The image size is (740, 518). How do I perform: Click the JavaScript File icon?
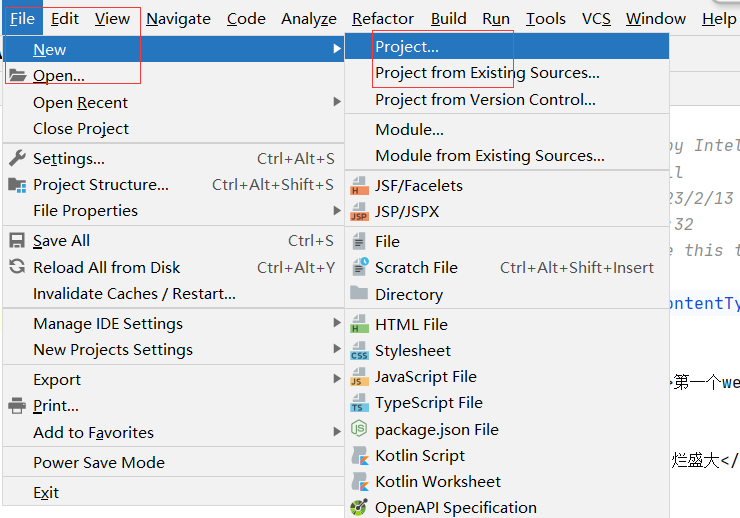click(x=359, y=377)
